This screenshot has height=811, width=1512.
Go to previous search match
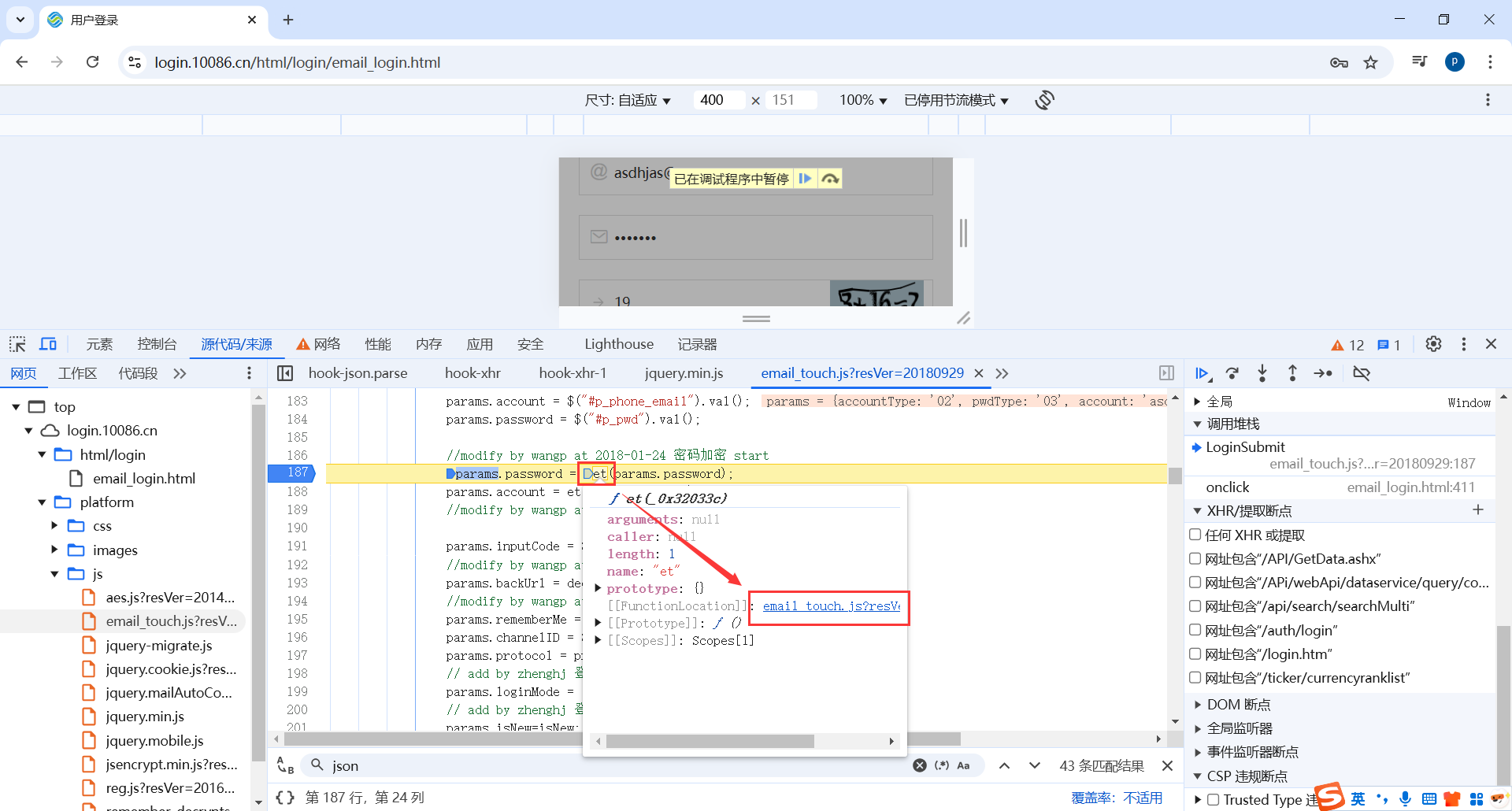(x=1005, y=765)
